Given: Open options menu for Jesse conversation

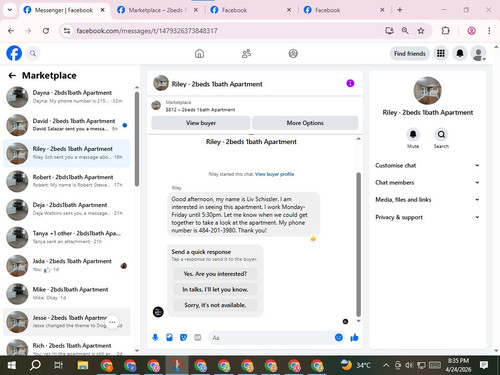Looking at the screenshot, I should [112, 322].
